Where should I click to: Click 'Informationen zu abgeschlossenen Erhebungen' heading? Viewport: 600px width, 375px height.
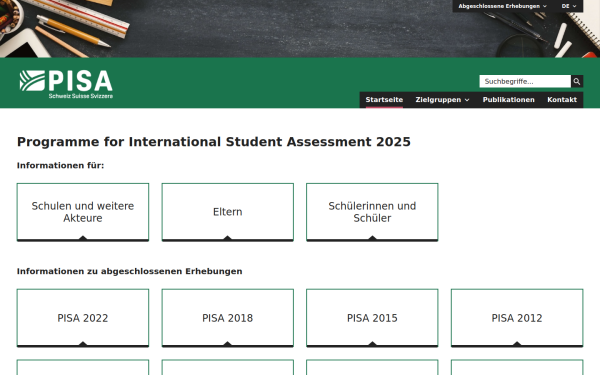129,271
